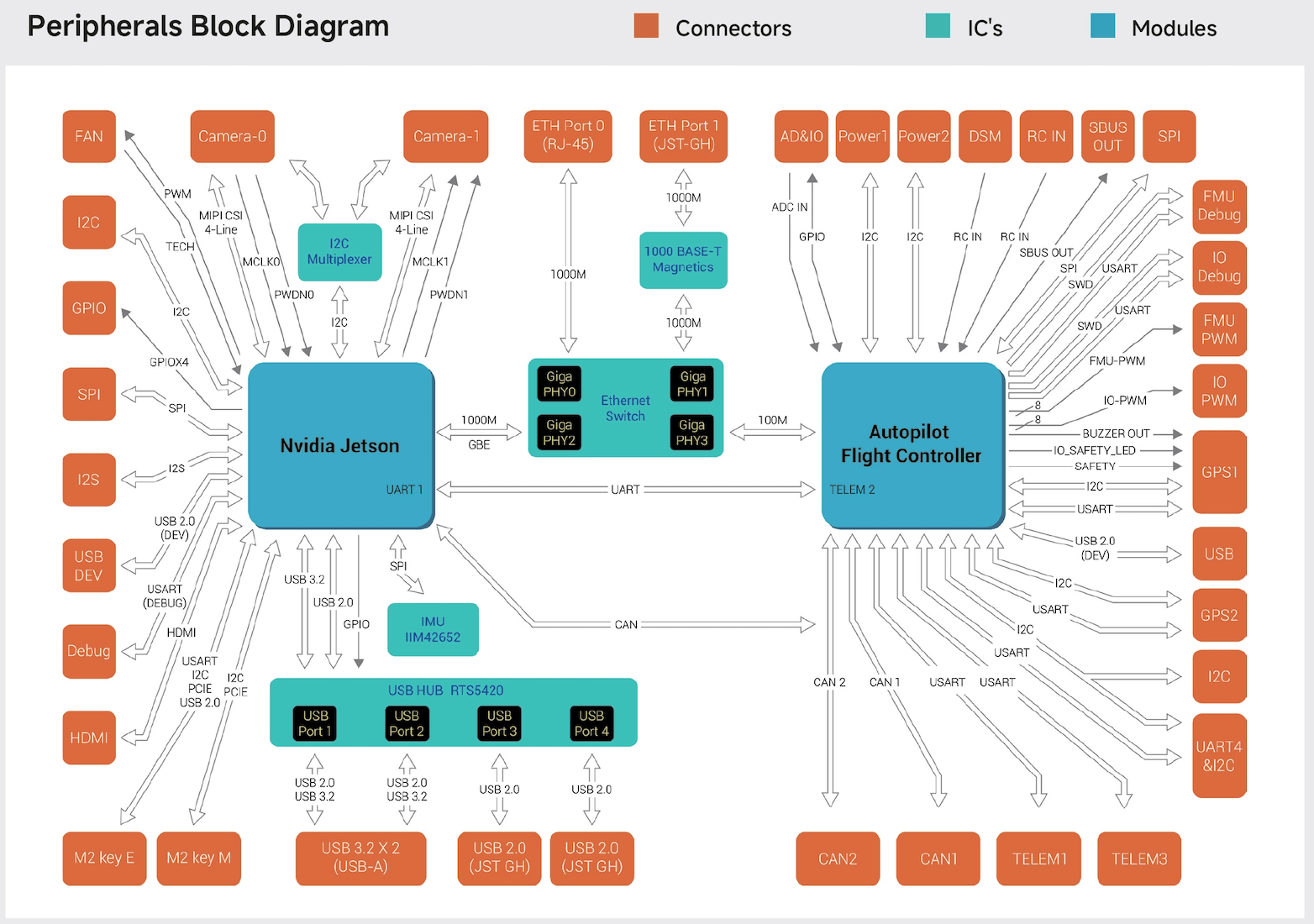Click the IO Debug connector block
Image resolution: width=1314 pixels, height=924 pixels.
1220,267
